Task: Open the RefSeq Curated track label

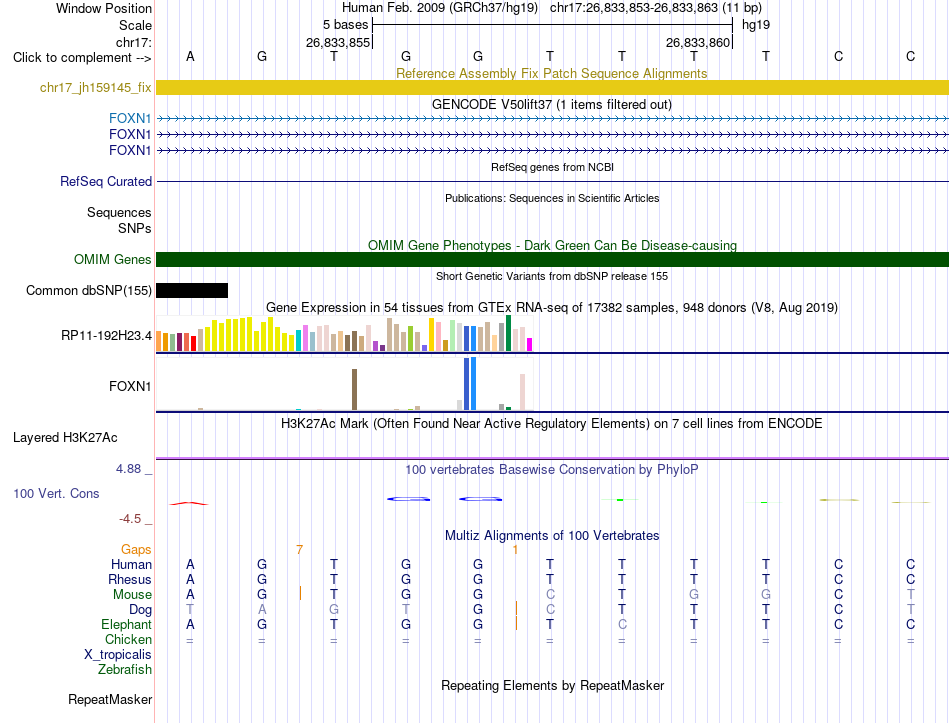Action: [105, 181]
